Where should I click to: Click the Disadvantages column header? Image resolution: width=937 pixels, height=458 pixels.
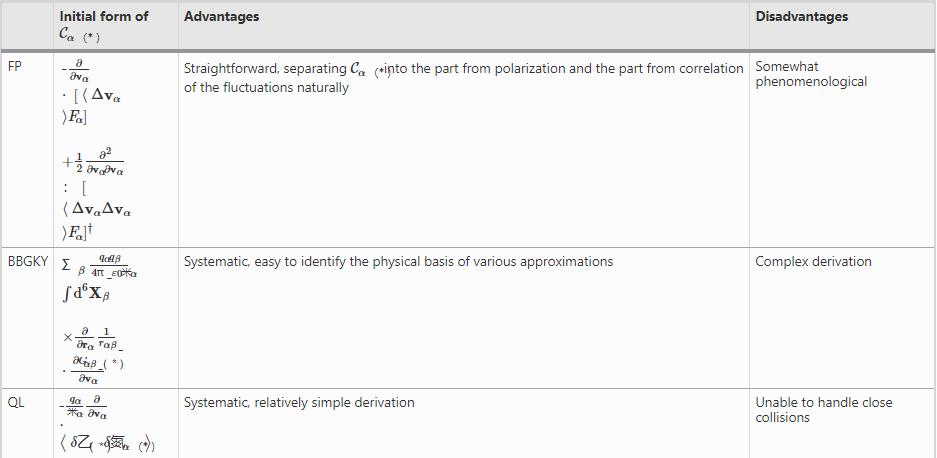click(801, 16)
